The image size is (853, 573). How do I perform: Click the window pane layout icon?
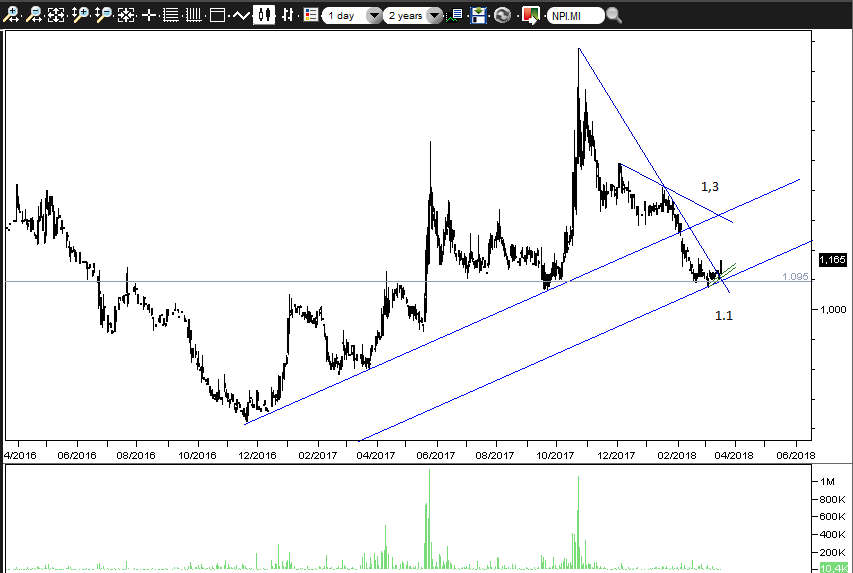tap(217, 15)
